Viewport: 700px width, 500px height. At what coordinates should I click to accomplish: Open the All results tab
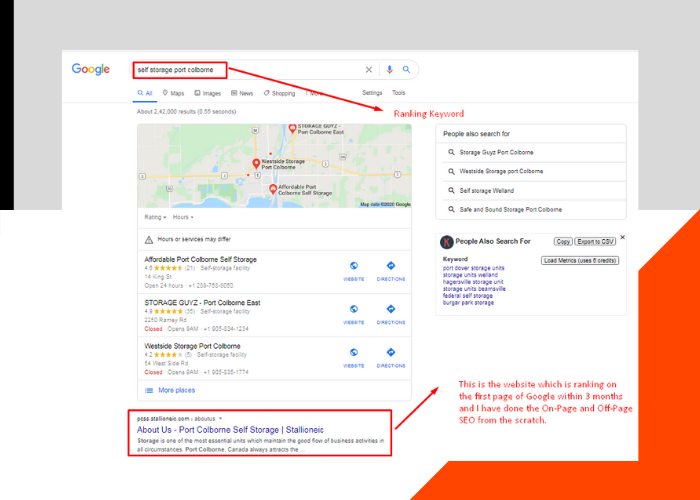pos(145,93)
